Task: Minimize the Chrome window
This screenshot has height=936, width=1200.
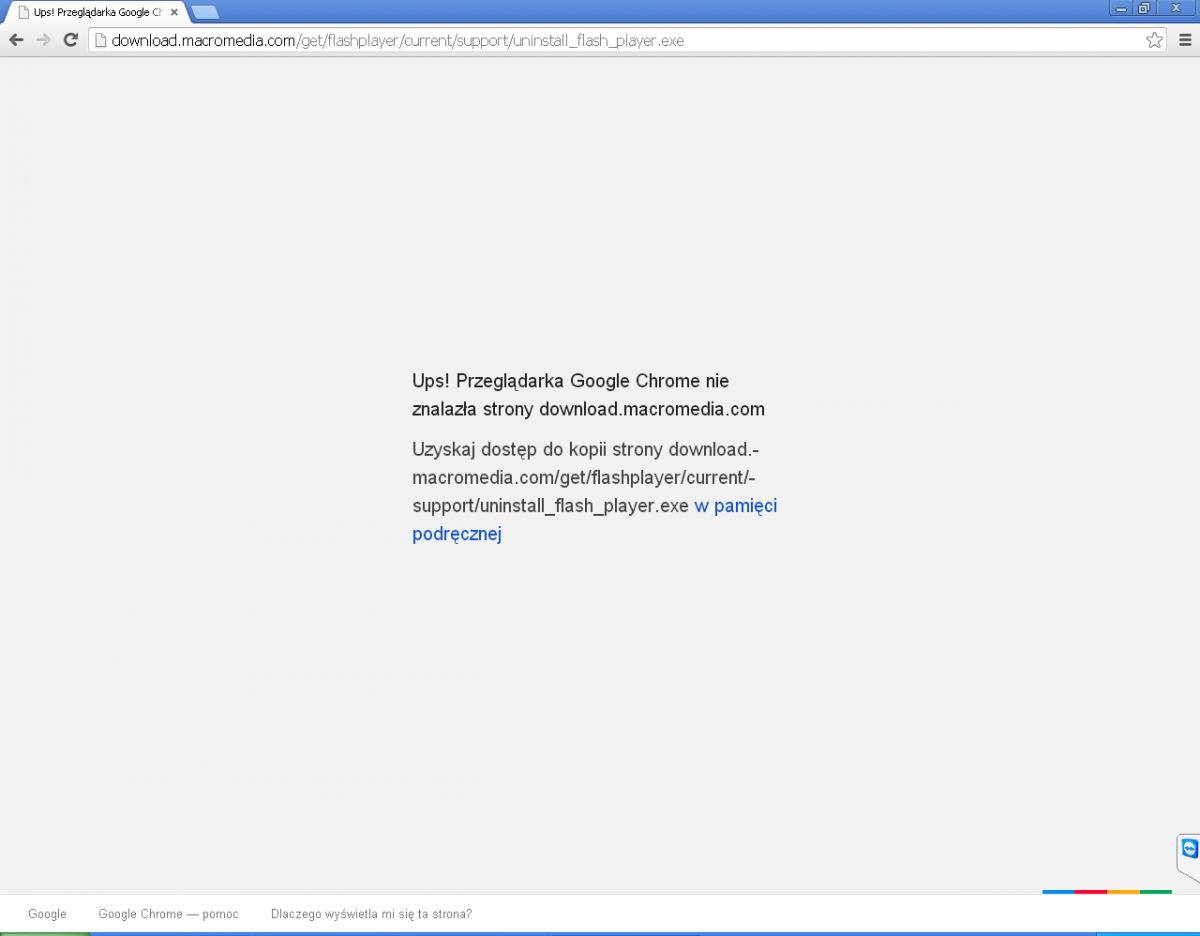Action: click(1120, 7)
